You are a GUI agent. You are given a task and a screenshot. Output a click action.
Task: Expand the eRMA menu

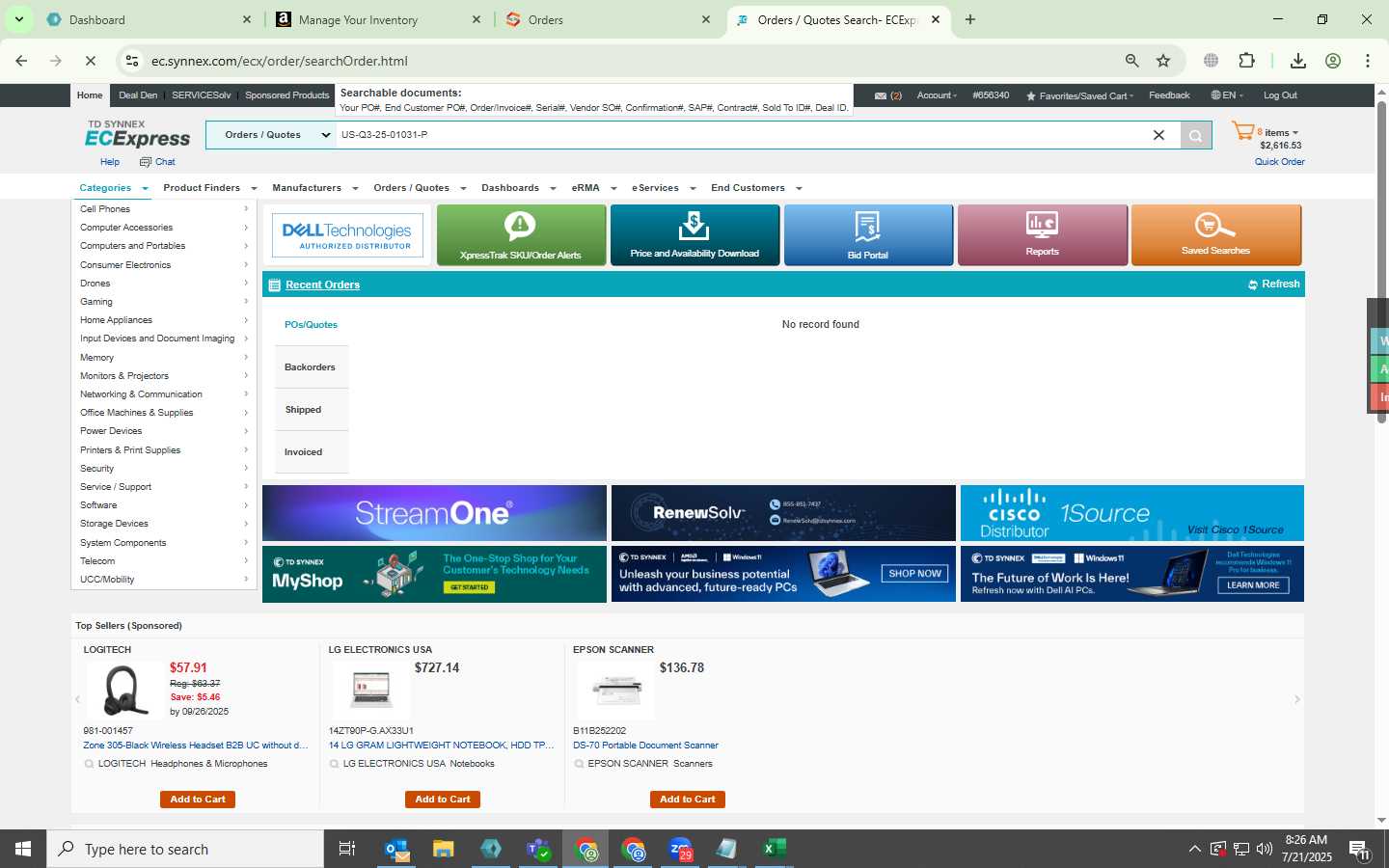pos(594,188)
